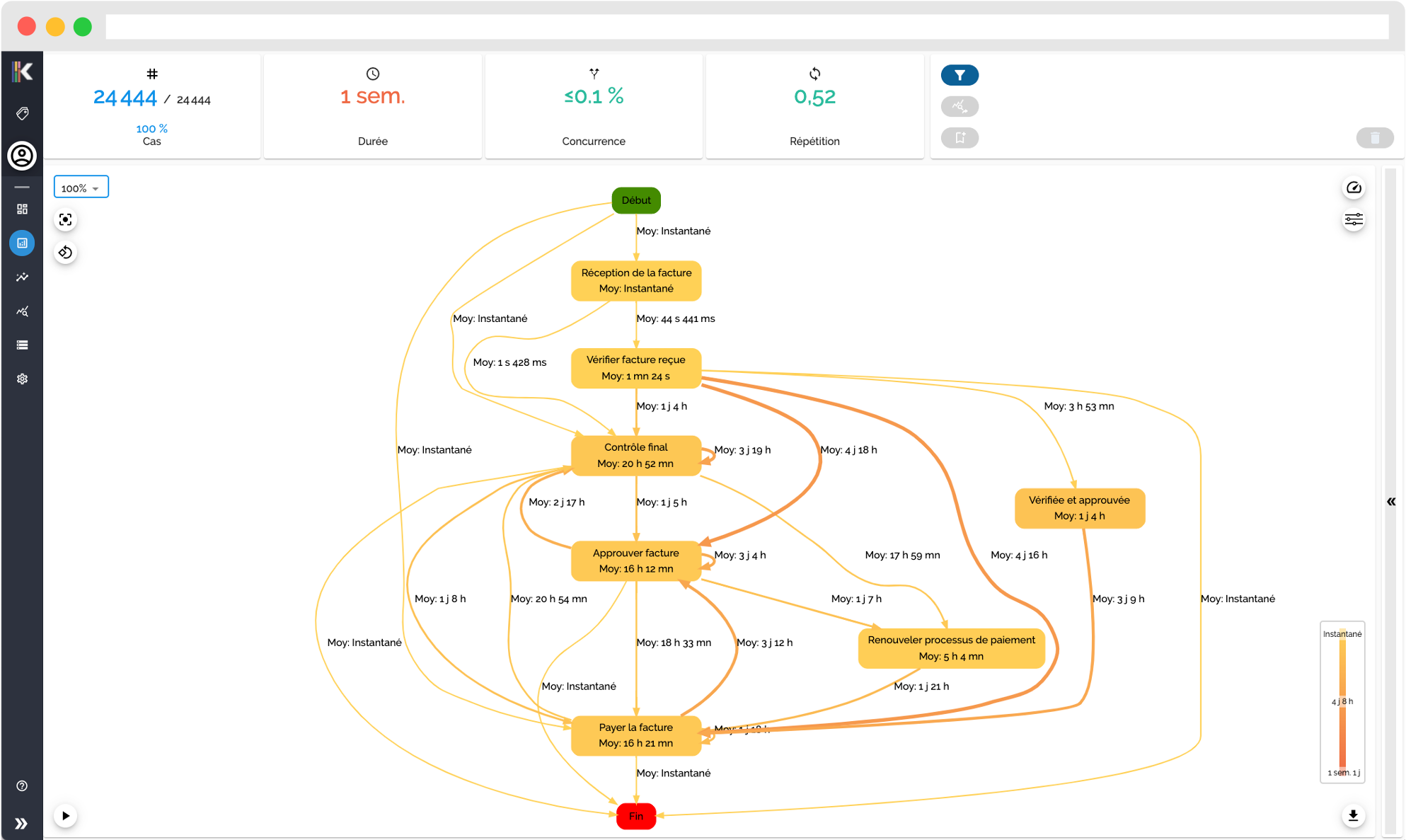Image resolution: width=1406 pixels, height=840 pixels.
Task: Click the fit-to-screen center icon
Action: point(65,219)
